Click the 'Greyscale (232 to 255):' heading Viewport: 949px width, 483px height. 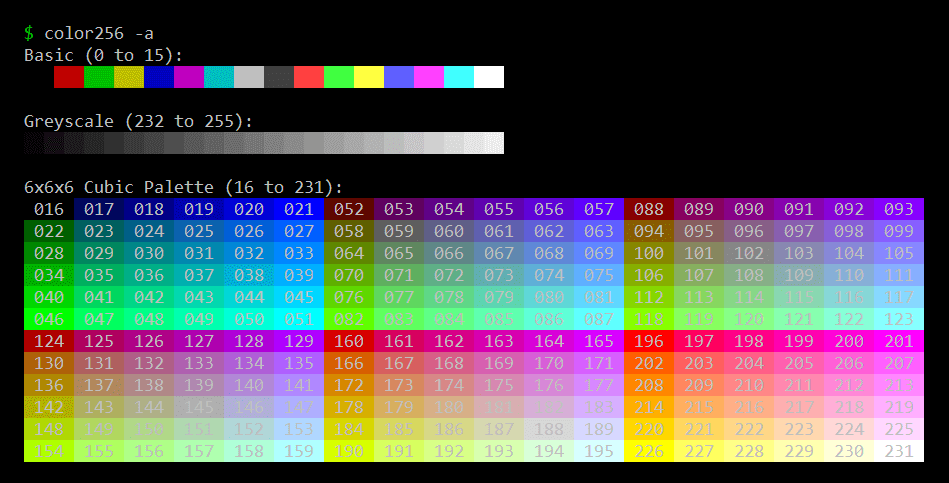coord(138,121)
